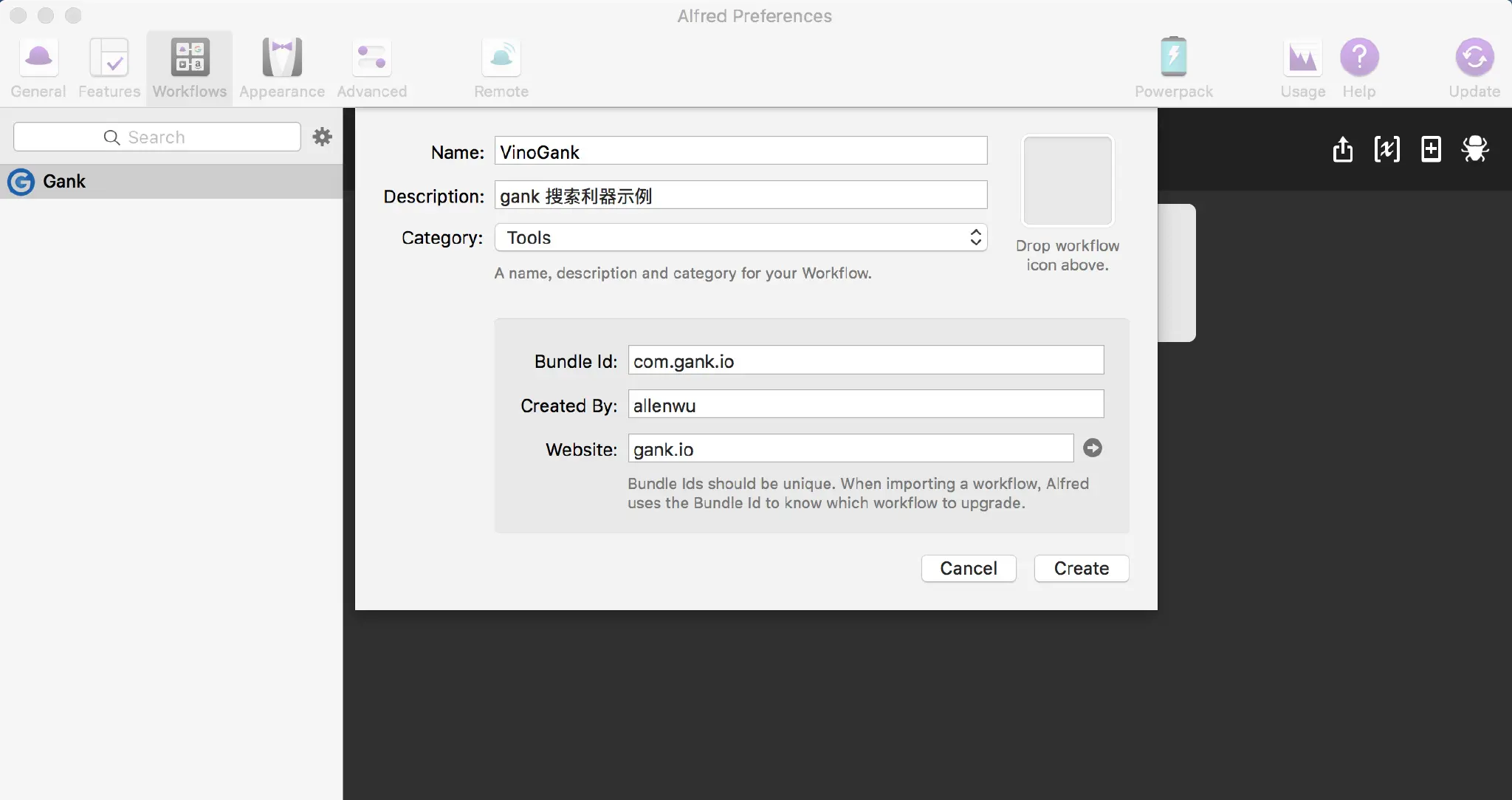Click the add workflow object plus icon
The width and height of the screenshot is (1512, 800).
(1431, 149)
